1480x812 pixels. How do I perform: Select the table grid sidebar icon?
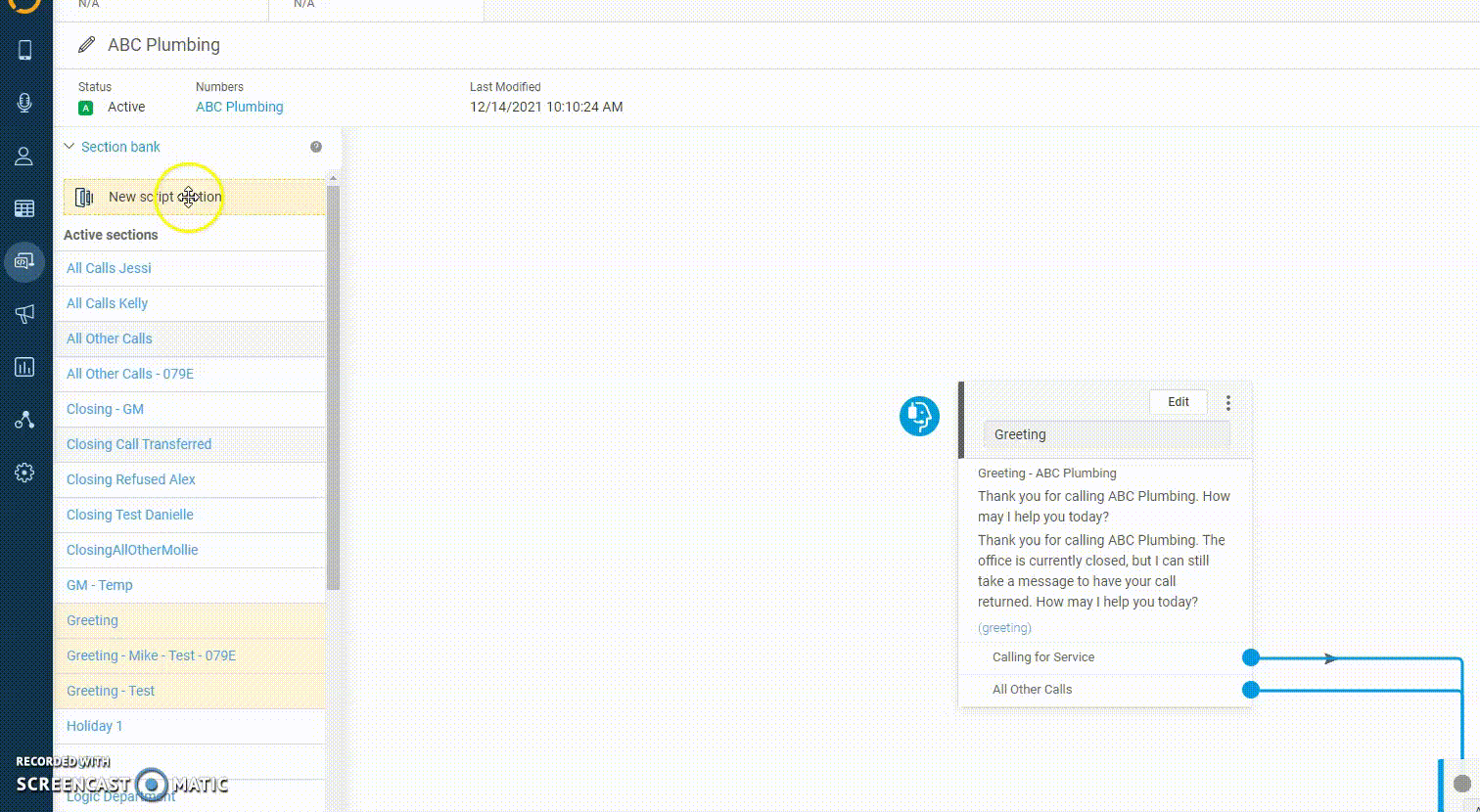25,208
